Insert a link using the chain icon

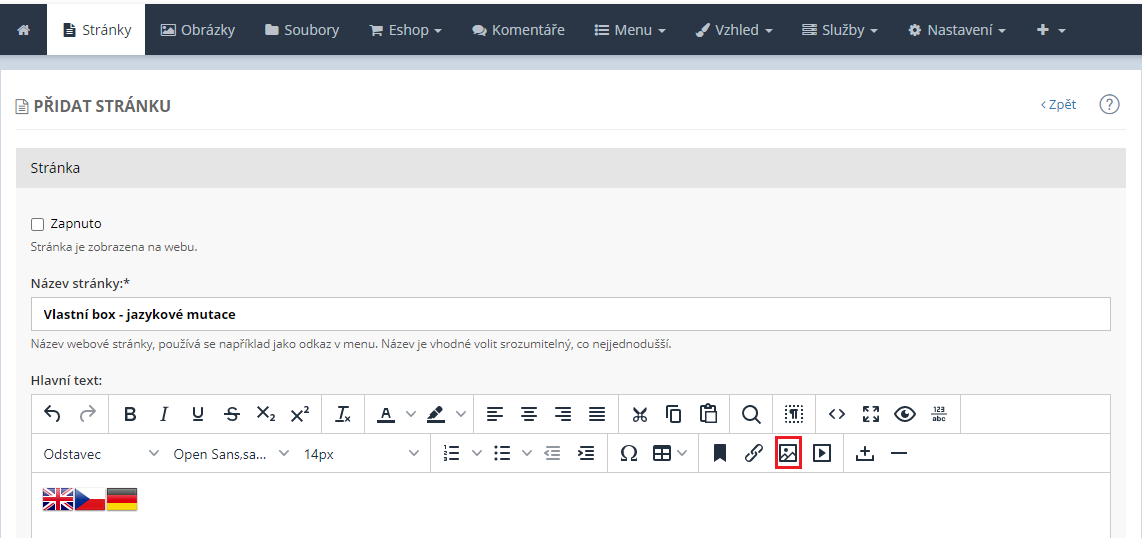[x=754, y=453]
